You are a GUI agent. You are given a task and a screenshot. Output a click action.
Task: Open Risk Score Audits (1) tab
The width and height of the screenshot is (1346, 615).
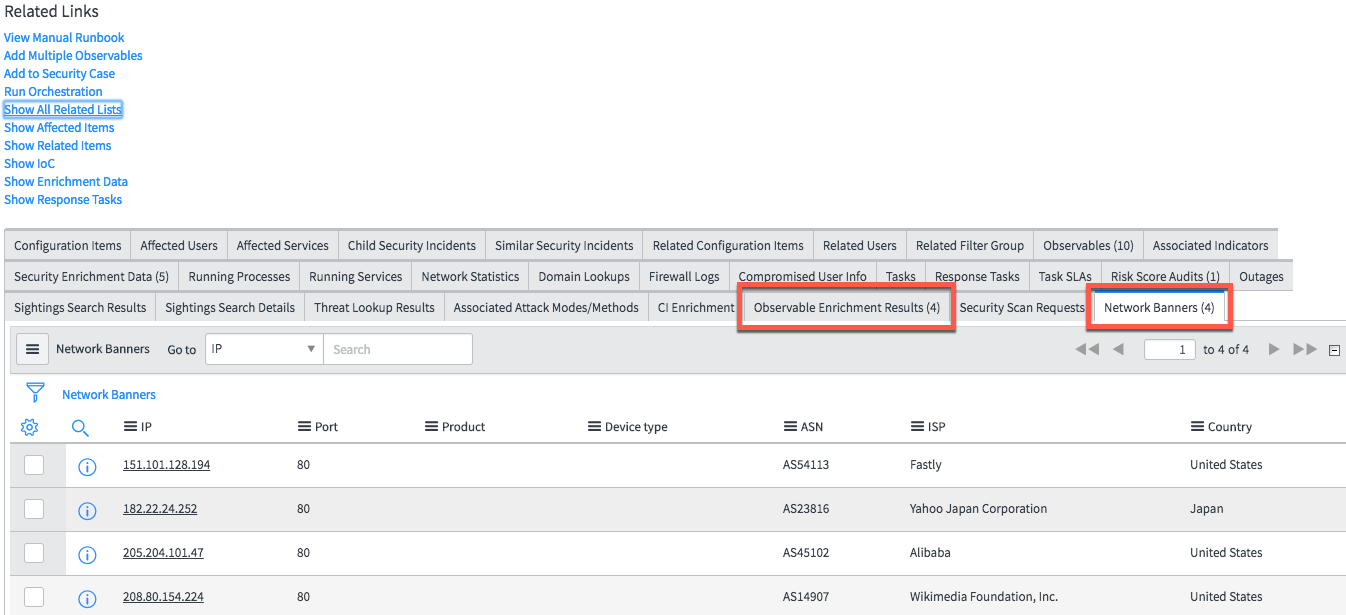tap(1165, 276)
